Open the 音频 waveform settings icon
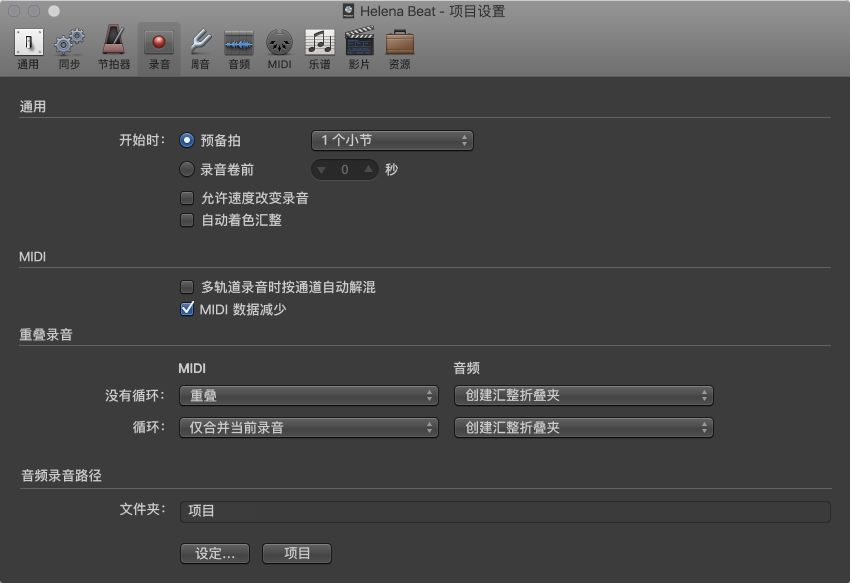 point(239,48)
